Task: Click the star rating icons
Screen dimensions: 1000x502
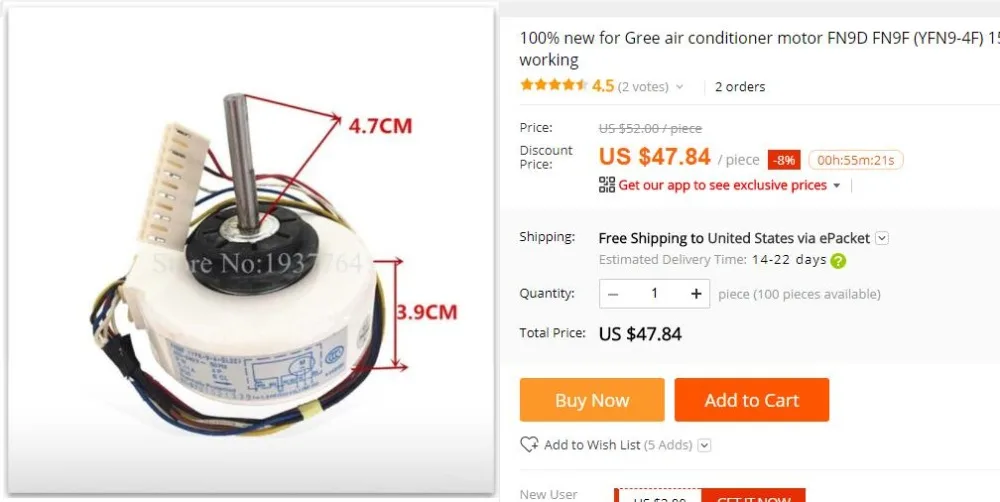Action: point(554,85)
